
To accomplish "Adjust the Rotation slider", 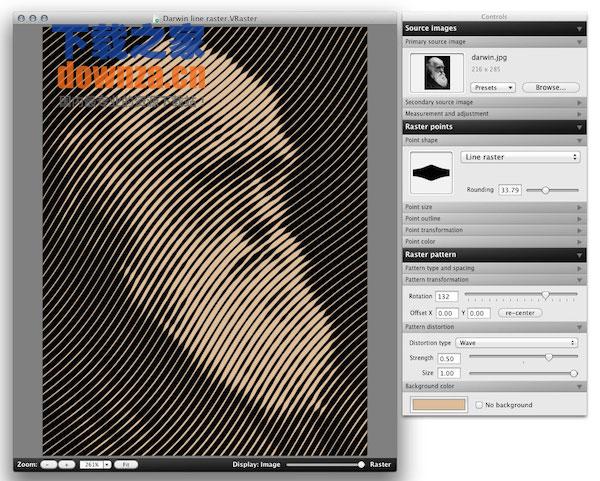I will tap(546, 295).
